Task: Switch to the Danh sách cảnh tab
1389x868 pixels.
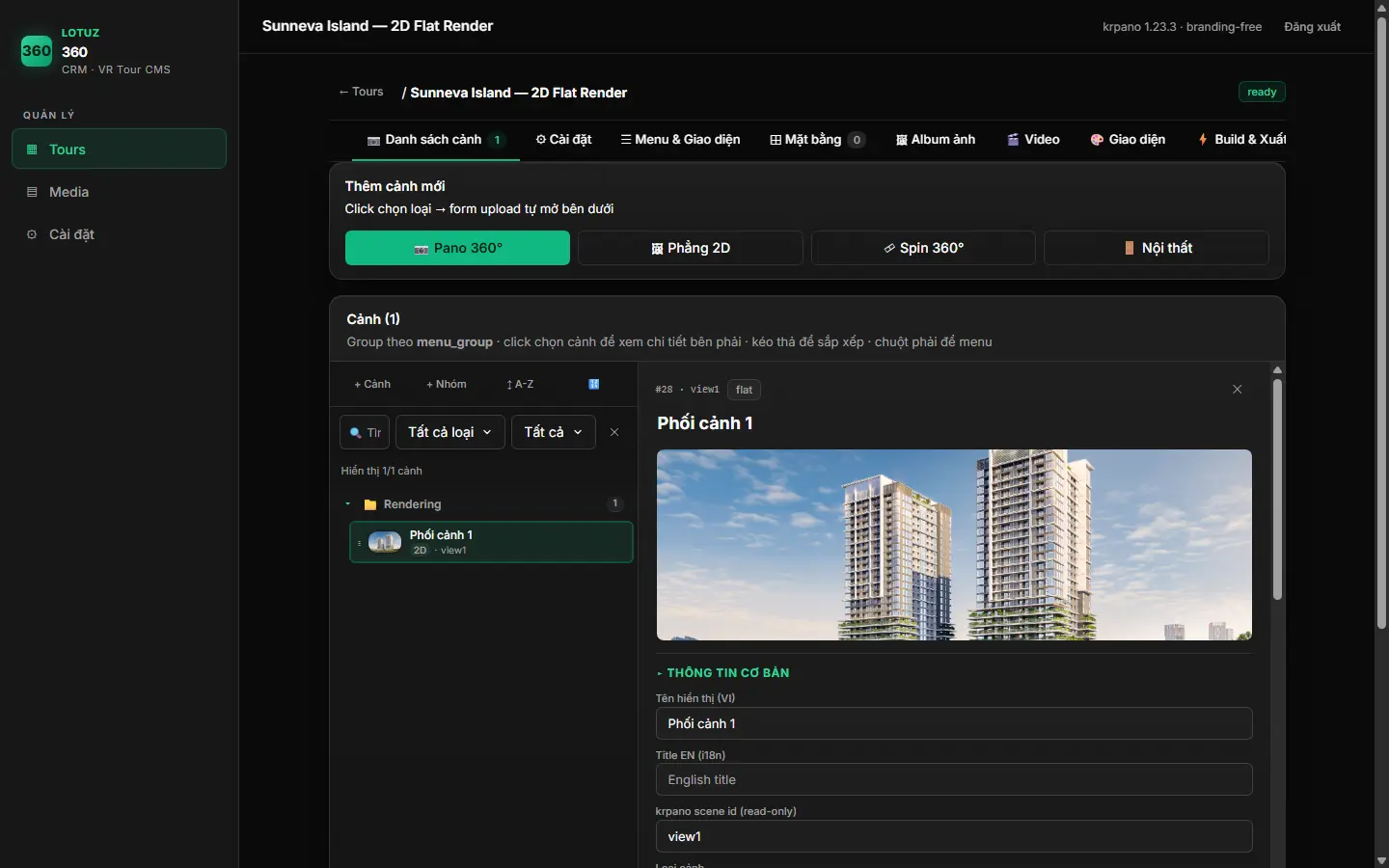Action: point(436,140)
